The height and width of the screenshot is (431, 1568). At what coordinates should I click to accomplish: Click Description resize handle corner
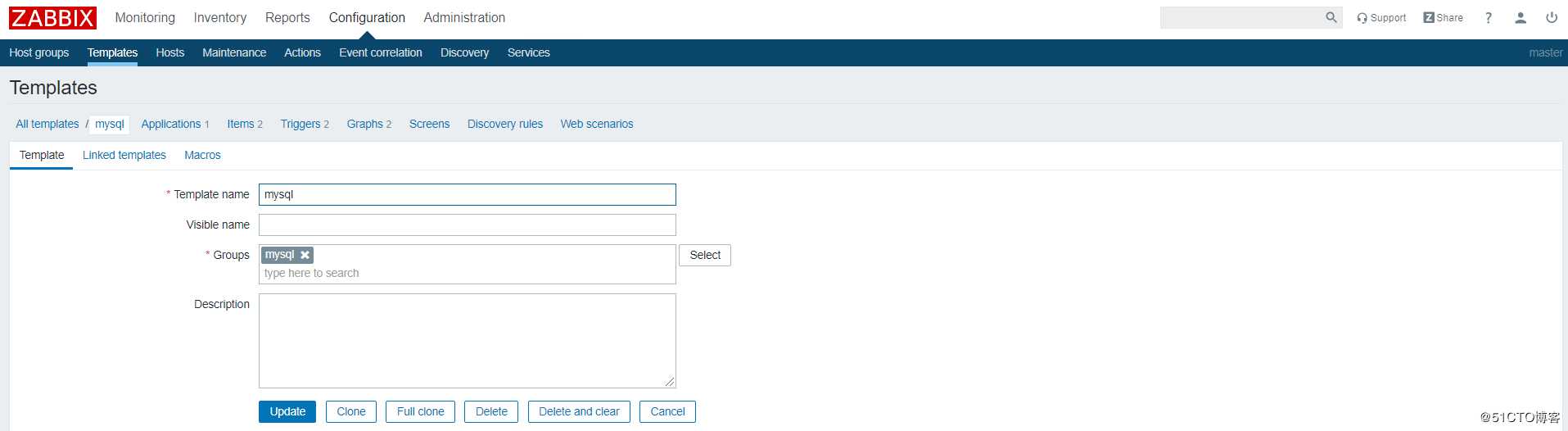tap(670, 382)
